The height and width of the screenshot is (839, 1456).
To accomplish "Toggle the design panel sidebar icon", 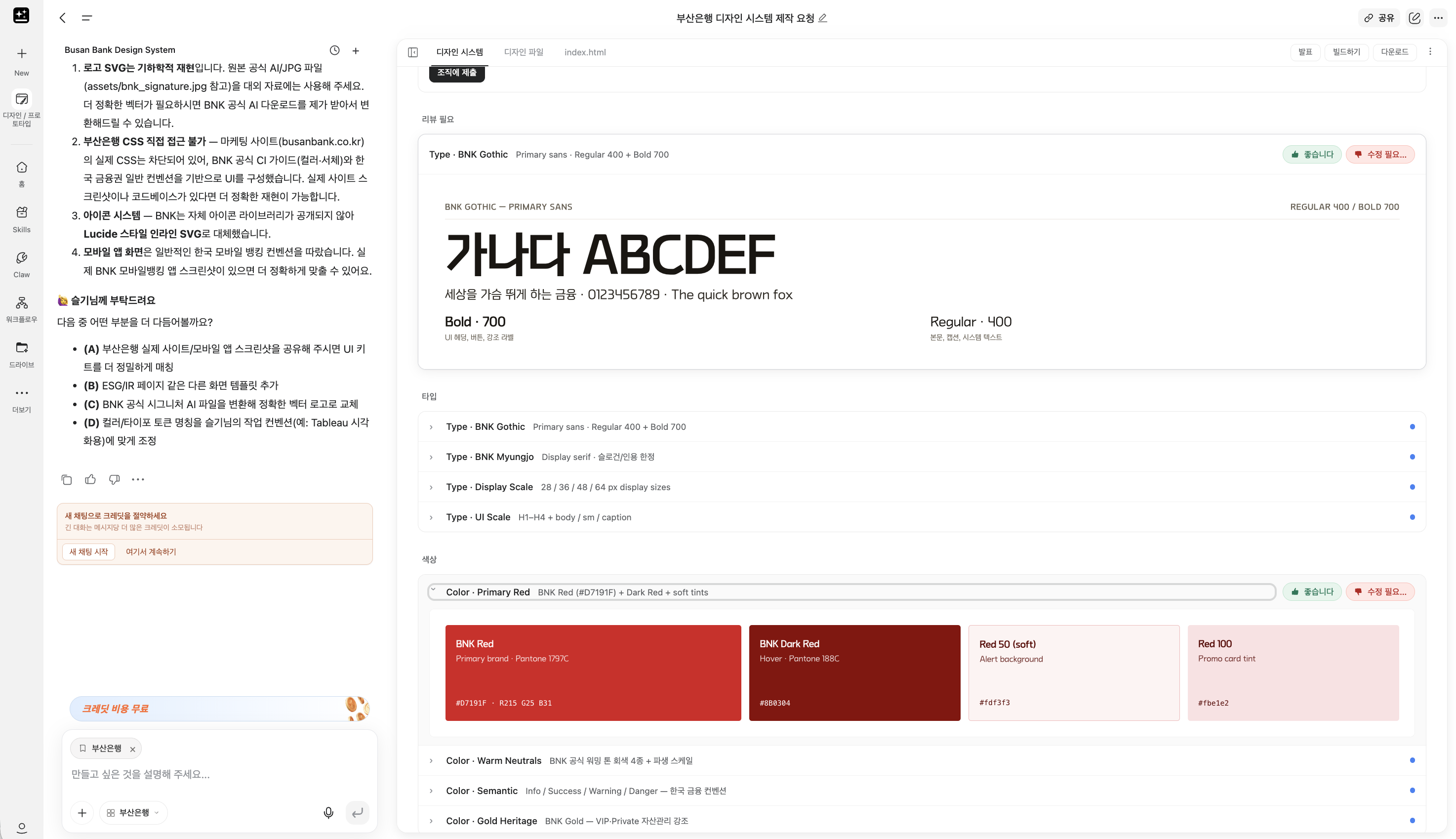I will [x=413, y=52].
